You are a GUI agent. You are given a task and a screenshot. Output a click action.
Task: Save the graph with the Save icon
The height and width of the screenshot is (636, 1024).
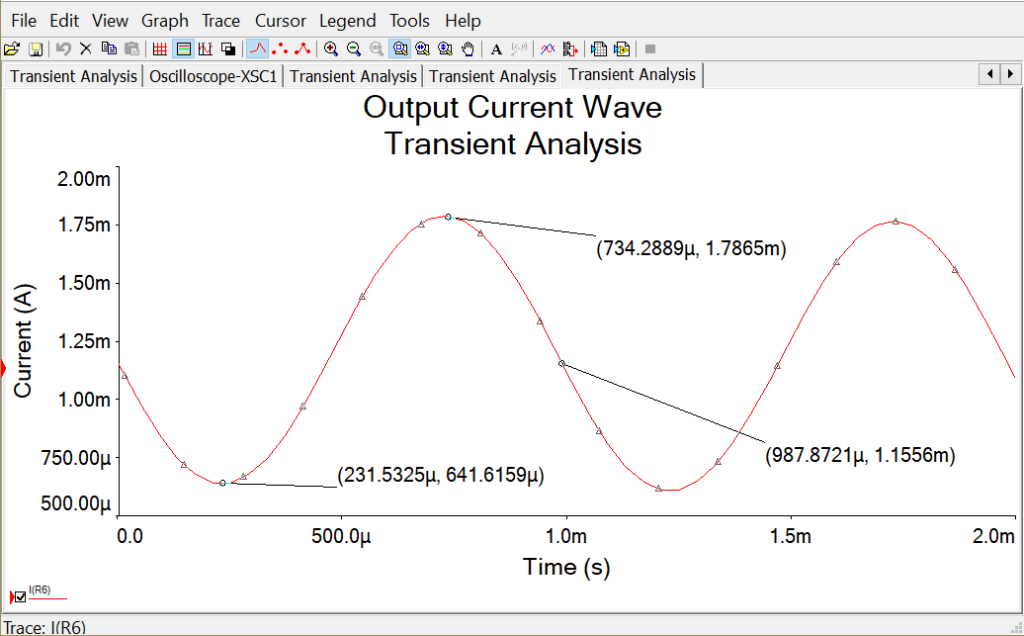click(x=33, y=48)
